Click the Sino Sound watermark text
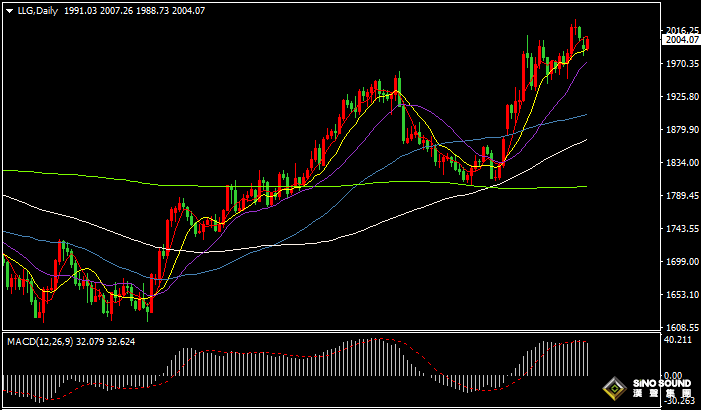Screen dimensions: 701x410 click(x=662, y=388)
